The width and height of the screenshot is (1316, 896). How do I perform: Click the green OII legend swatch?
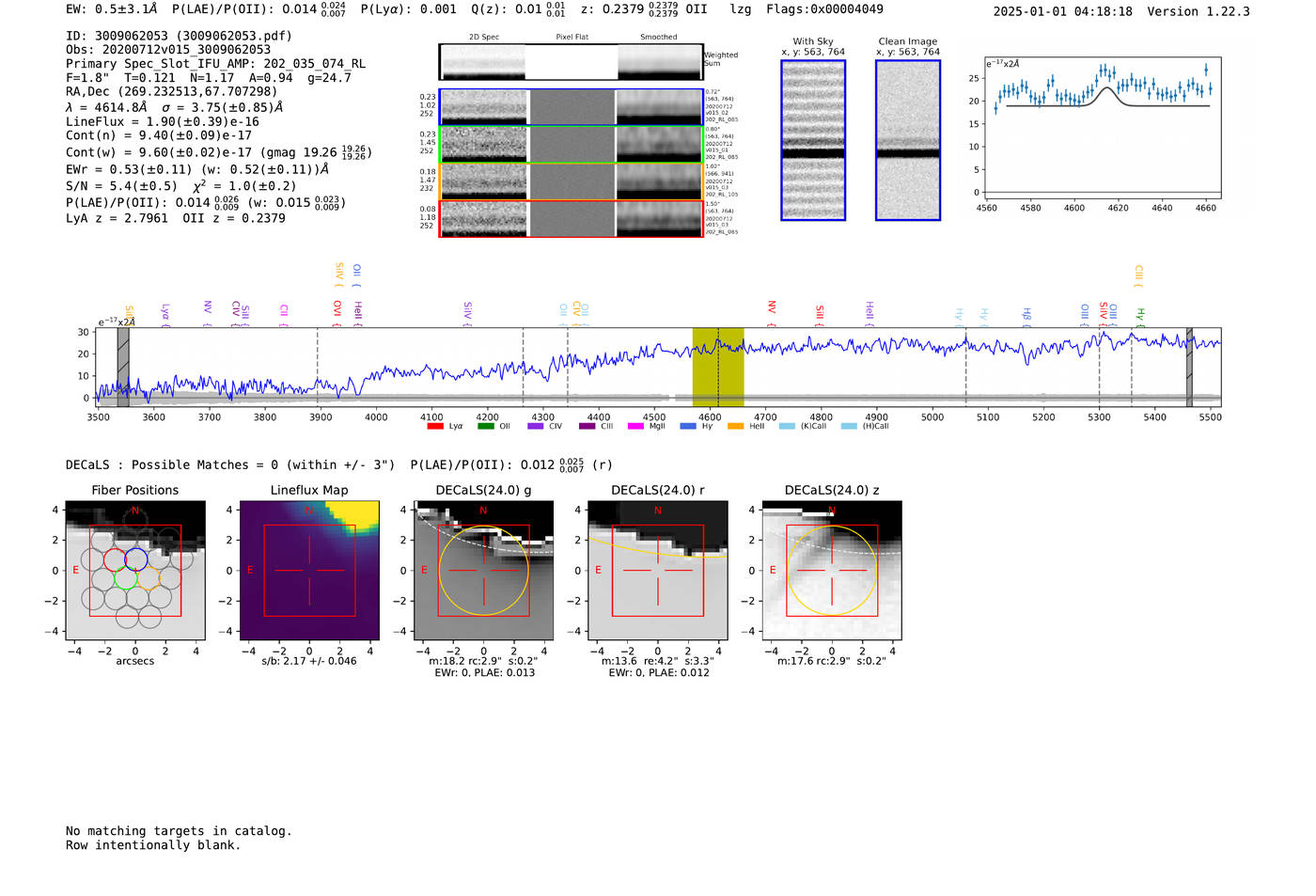tap(486, 426)
